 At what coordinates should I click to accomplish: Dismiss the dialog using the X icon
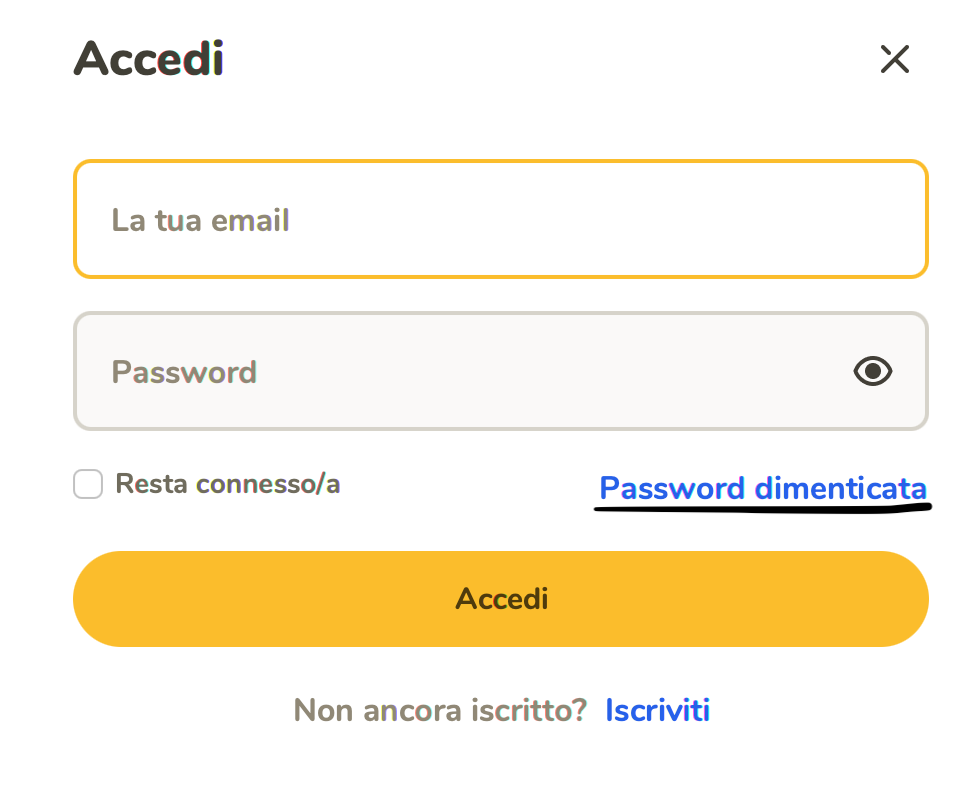pyautogui.click(x=894, y=59)
